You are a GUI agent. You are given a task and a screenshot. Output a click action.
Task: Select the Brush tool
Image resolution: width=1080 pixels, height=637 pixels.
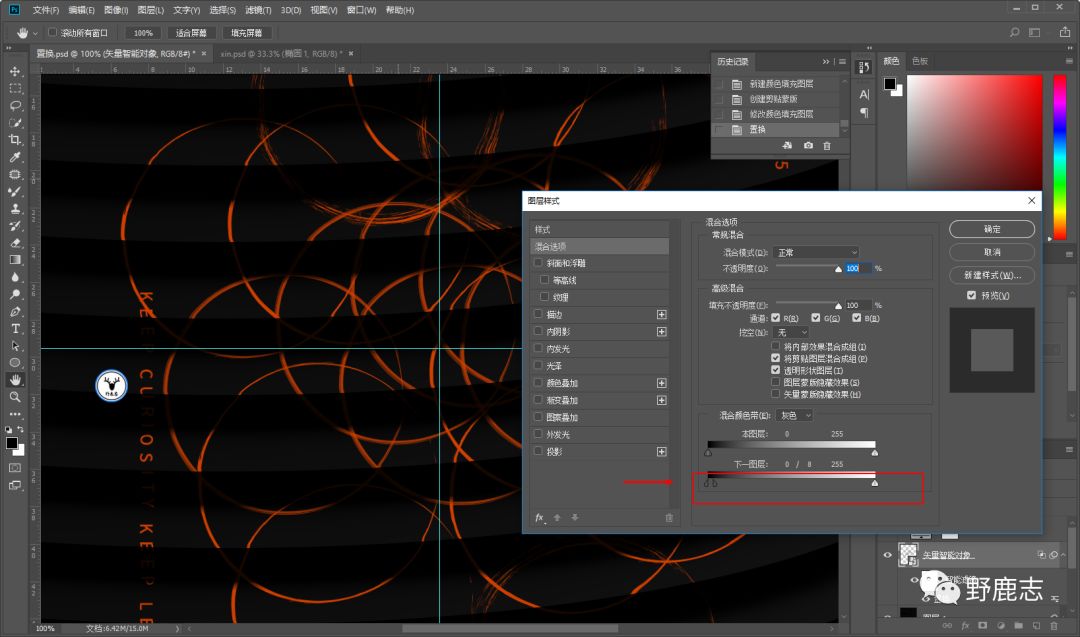point(14,191)
